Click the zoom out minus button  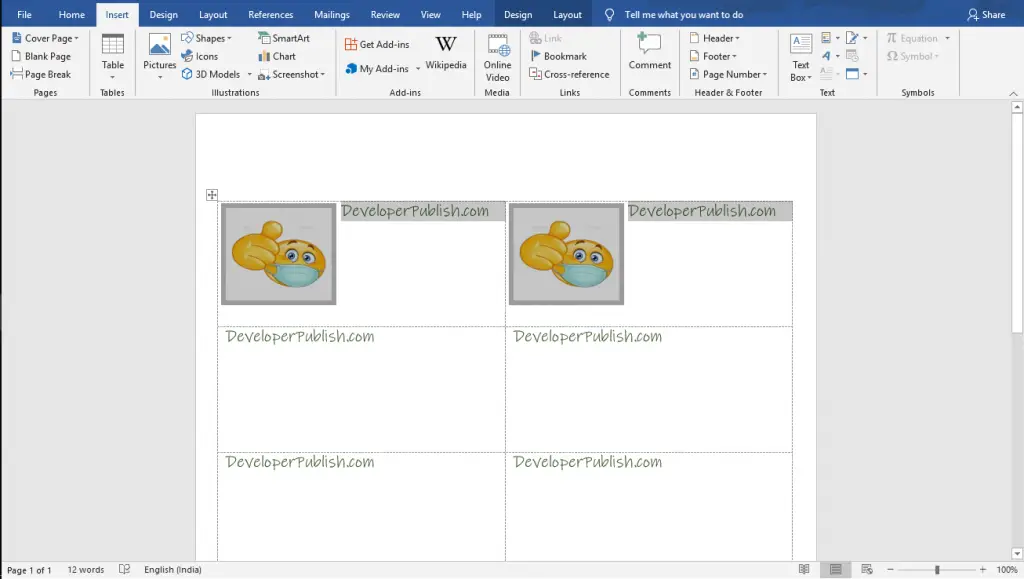tap(890, 570)
